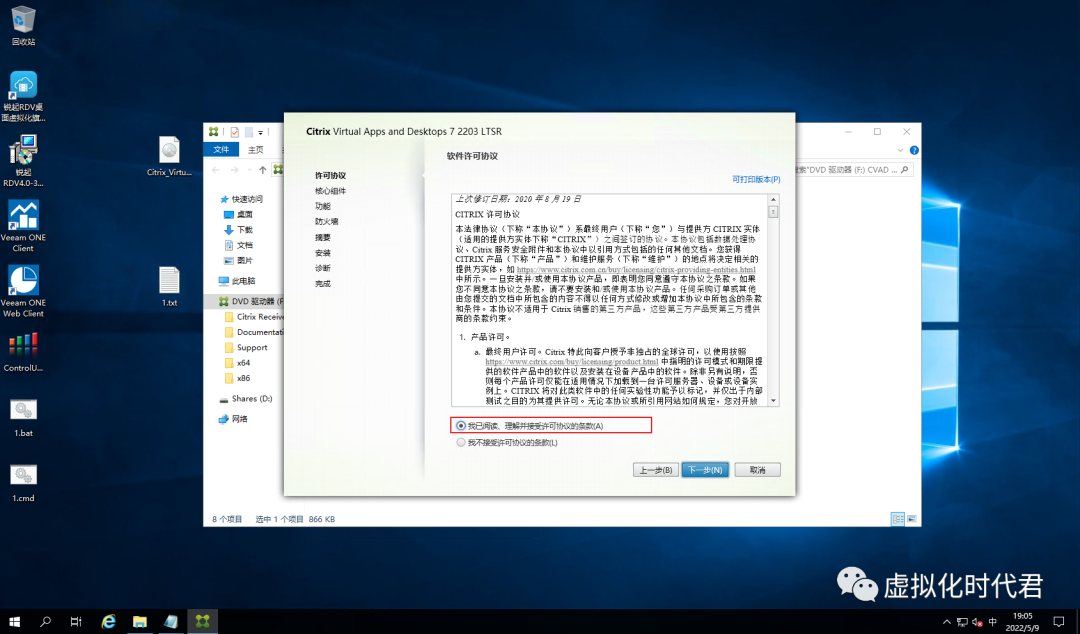Select "我已阅读、理解并接受许可协议的条款(A)" radio button
Viewport: 1080px width, 634px height.
[x=461, y=426]
